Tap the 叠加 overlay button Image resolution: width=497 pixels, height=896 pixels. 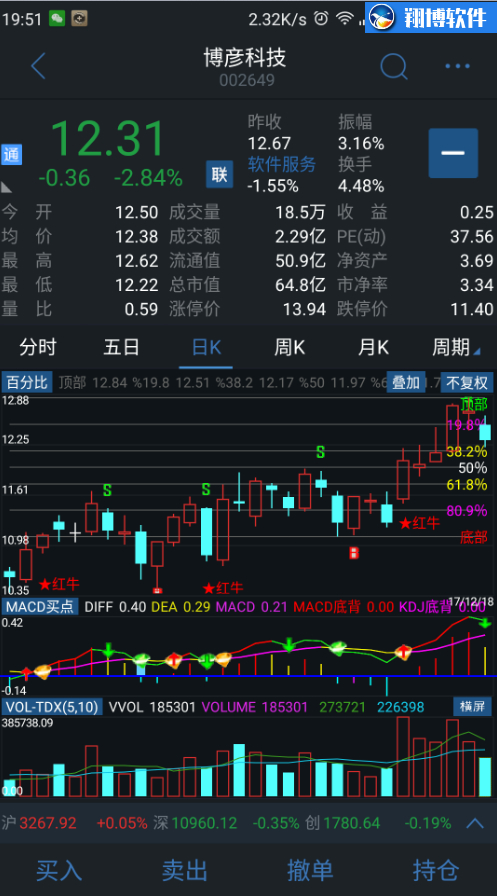[x=406, y=382]
